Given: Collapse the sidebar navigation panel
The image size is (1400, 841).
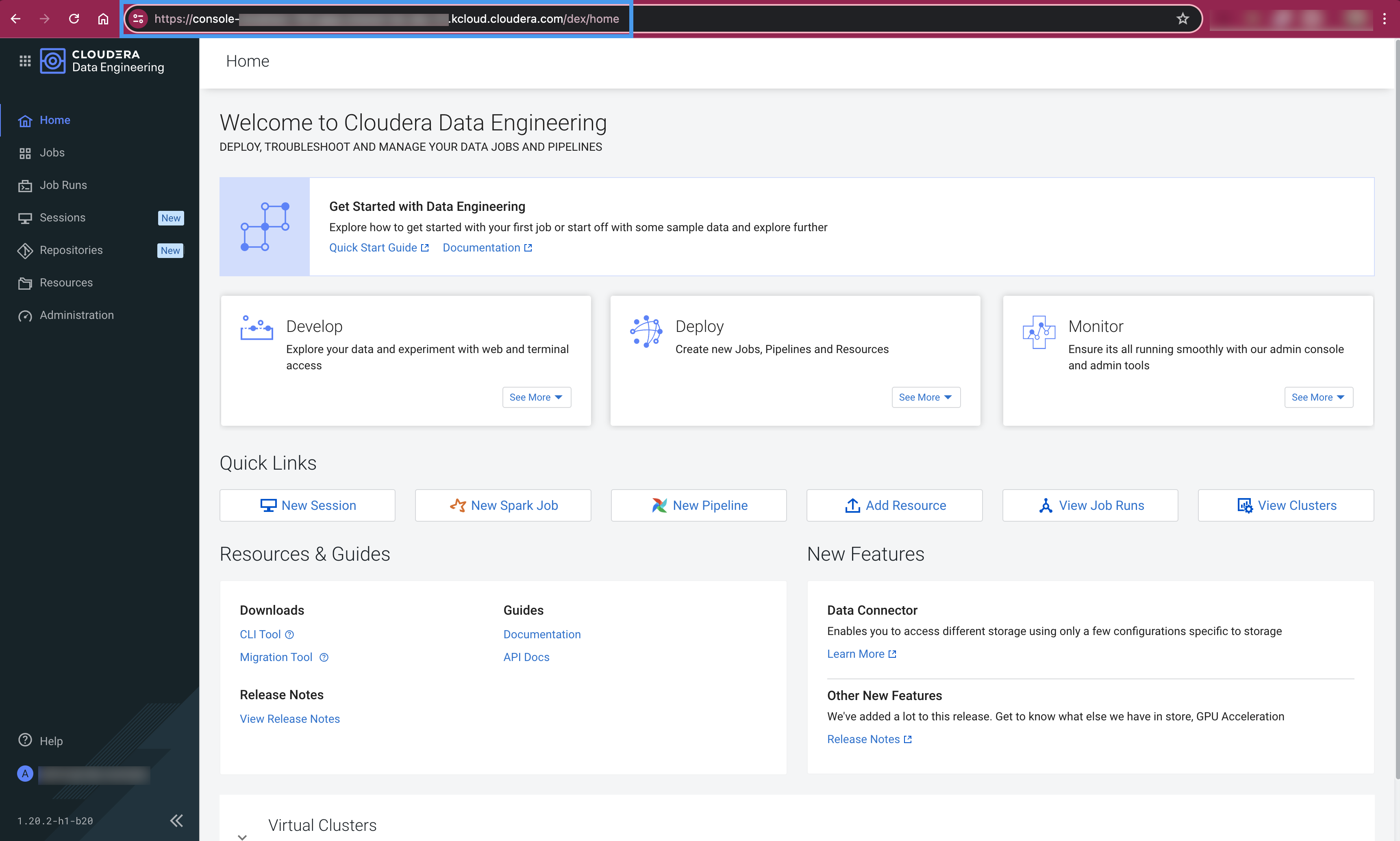Looking at the screenshot, I should tap(176, 821).
